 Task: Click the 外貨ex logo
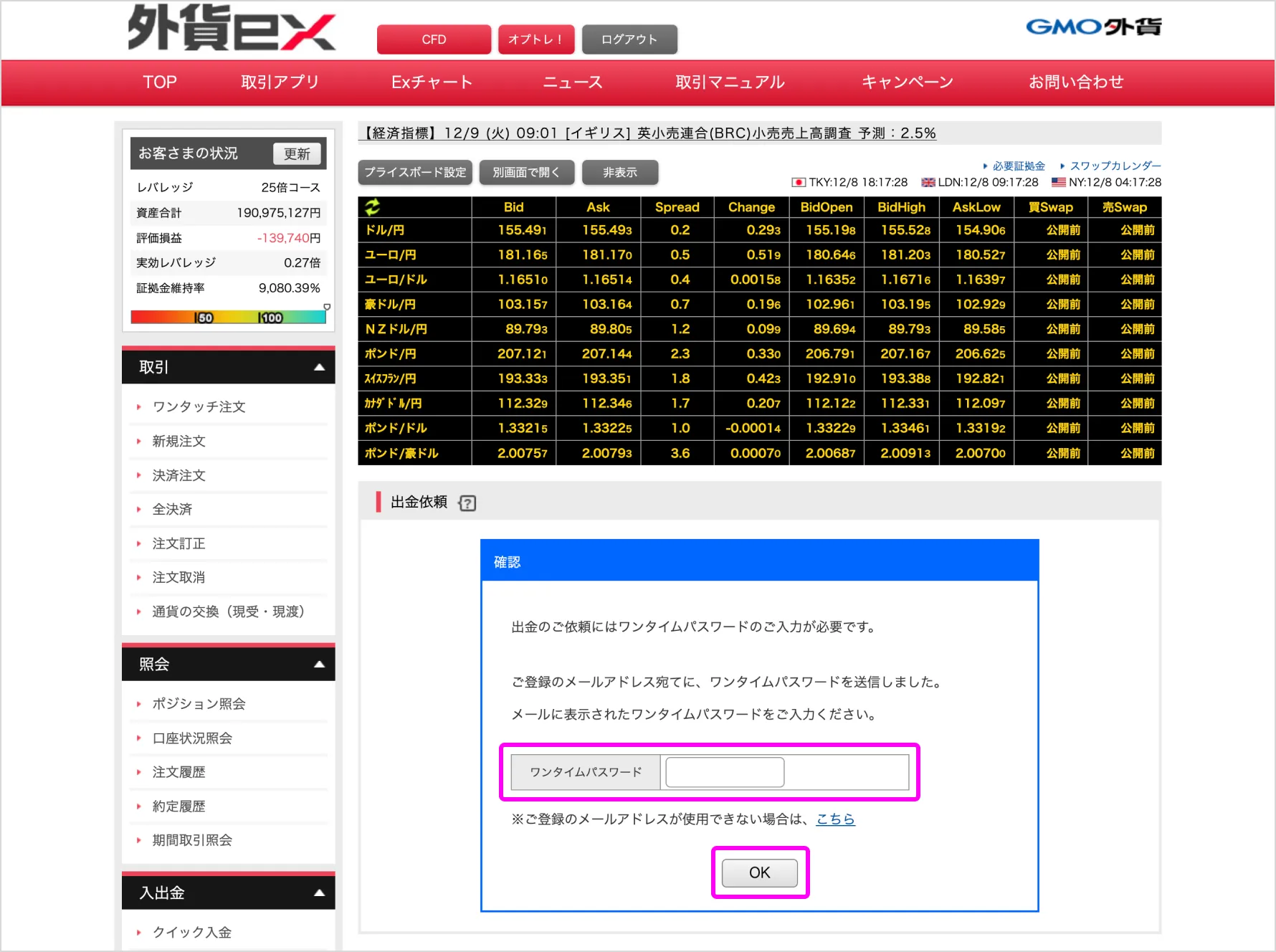232,29
